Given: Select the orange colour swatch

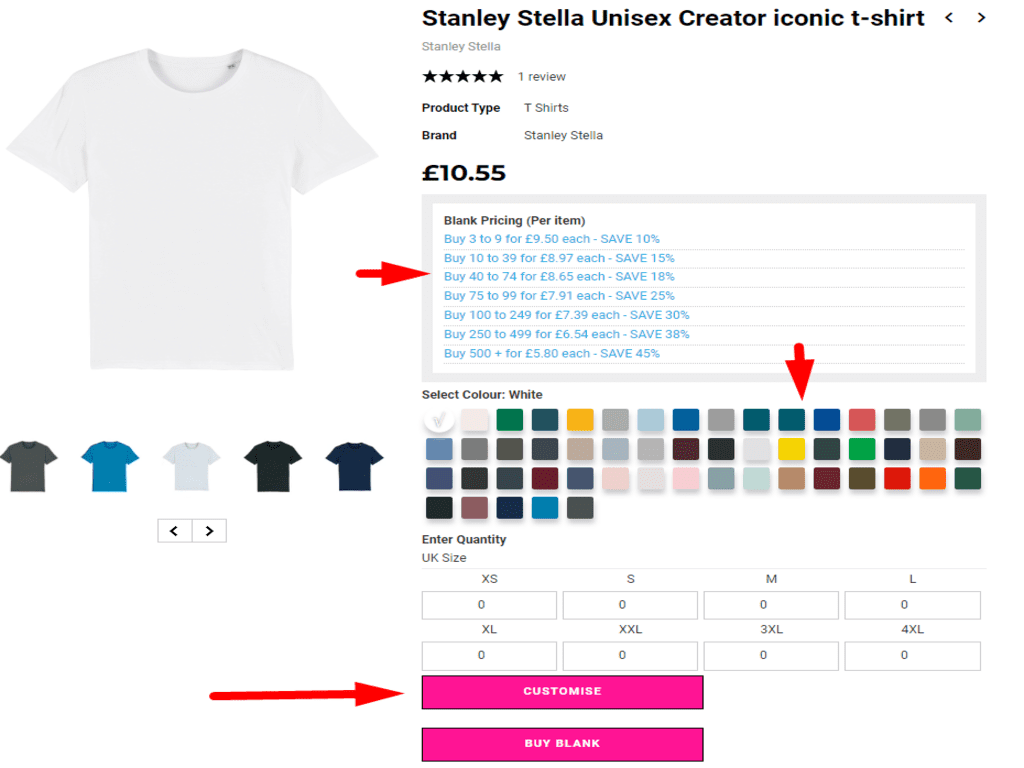Looking at the screenshot, I should pyautogui.click(x=931, y=478).
